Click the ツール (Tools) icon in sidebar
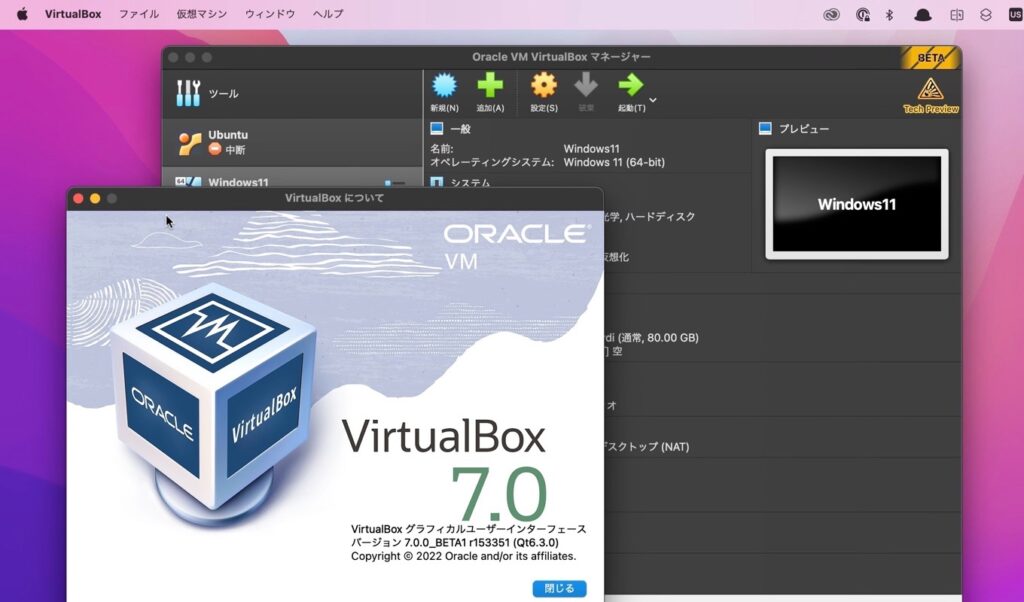 pyautogui.click(x=189, y=92)
